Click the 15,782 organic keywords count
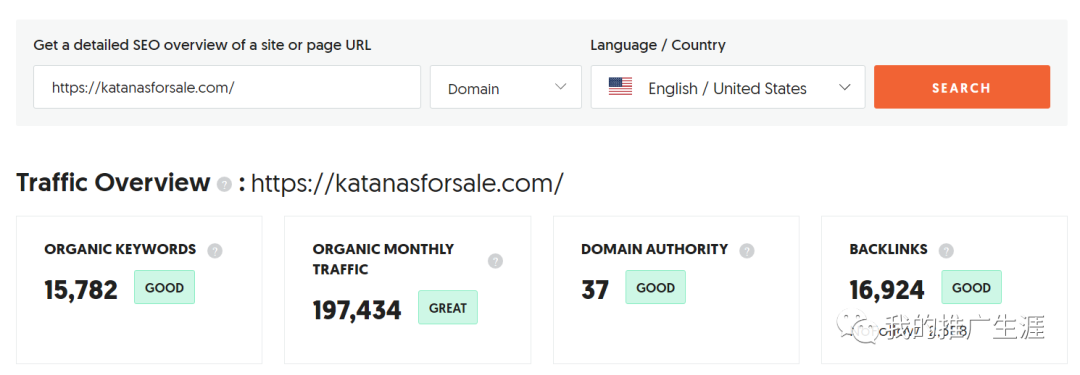 [x=81, y=290]
